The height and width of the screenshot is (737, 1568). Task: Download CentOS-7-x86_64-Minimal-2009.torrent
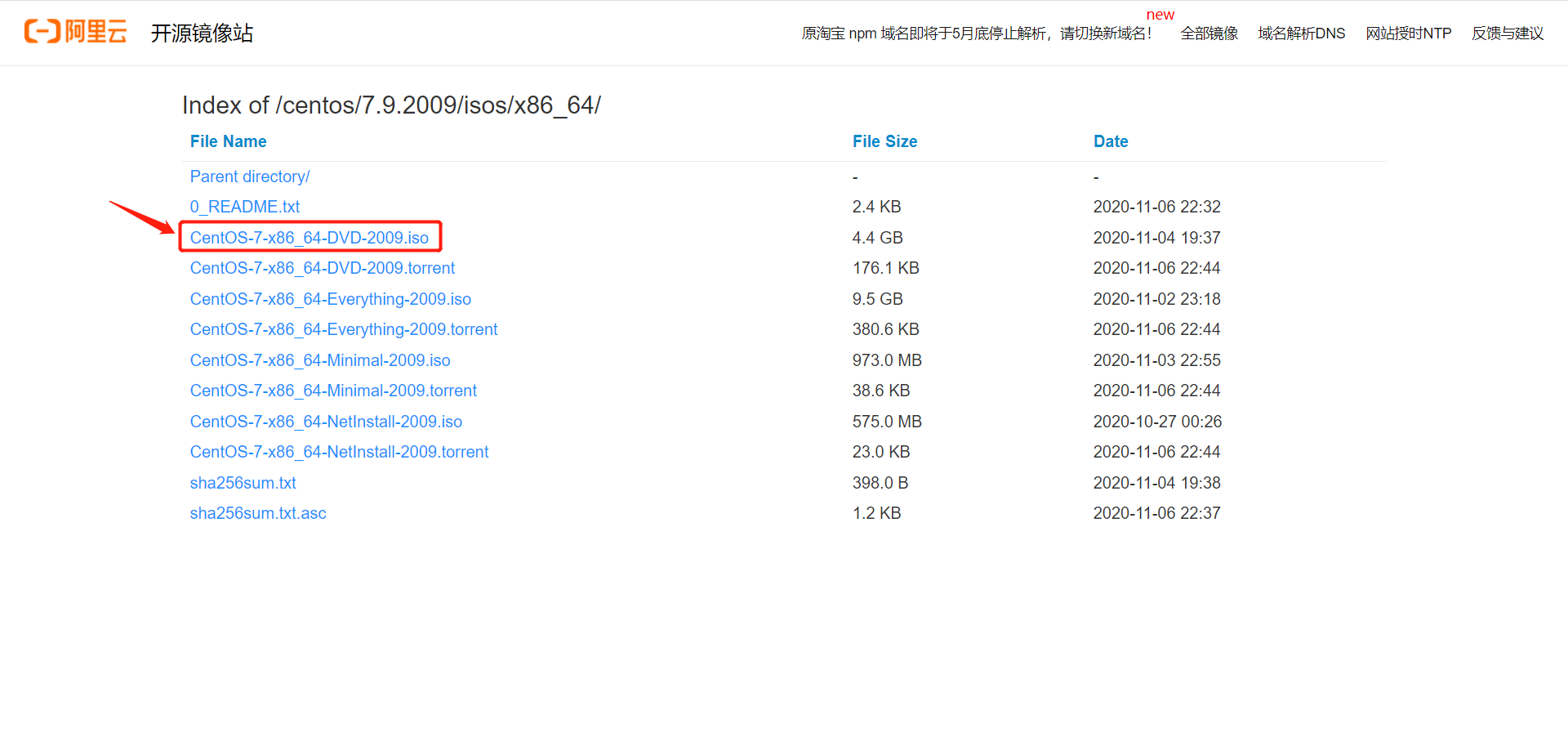click(333, 391)
